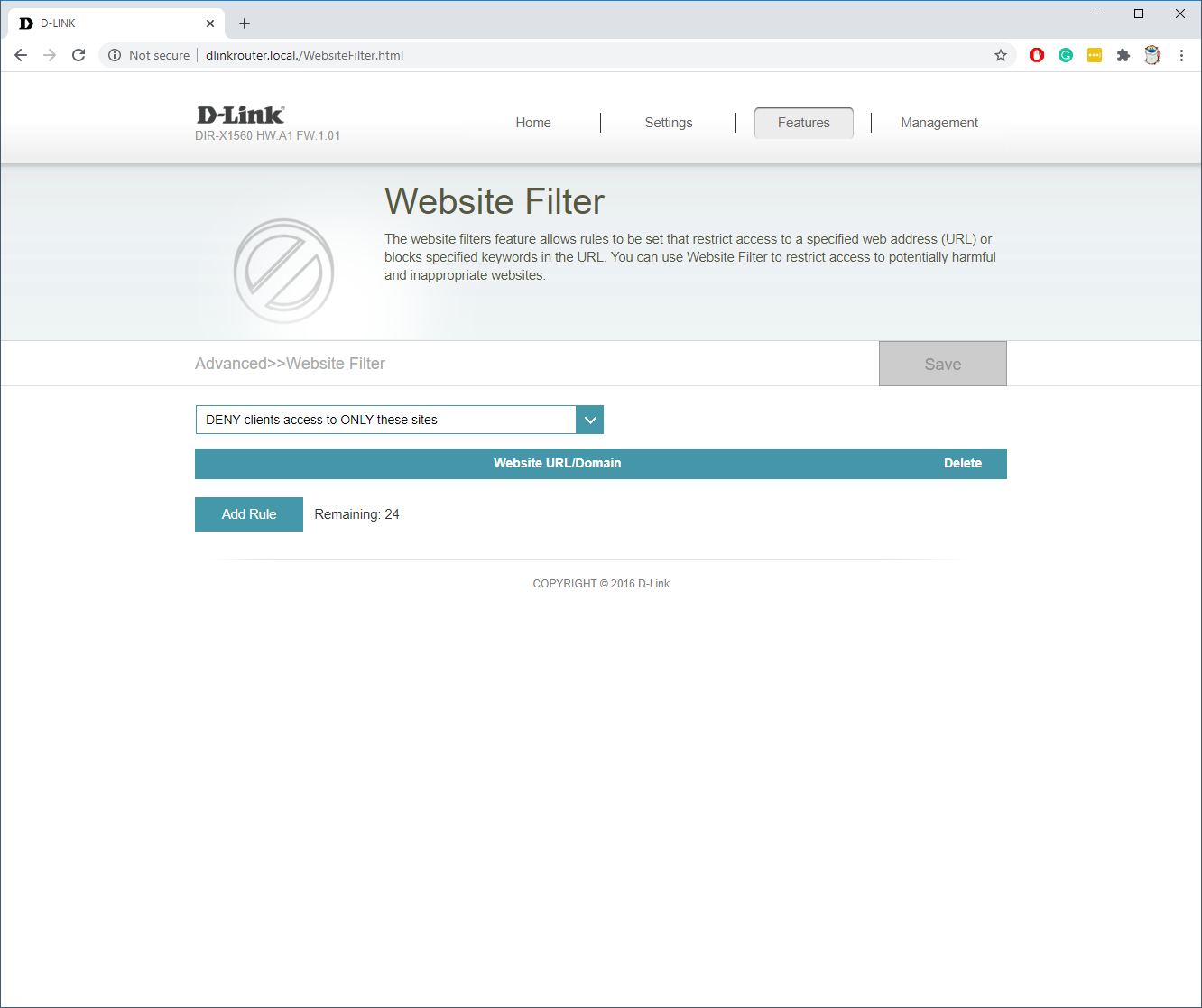Click the Delete column header
Image resolution: width=1202 pixels, height=1008 pixels.
click(963, 463)
